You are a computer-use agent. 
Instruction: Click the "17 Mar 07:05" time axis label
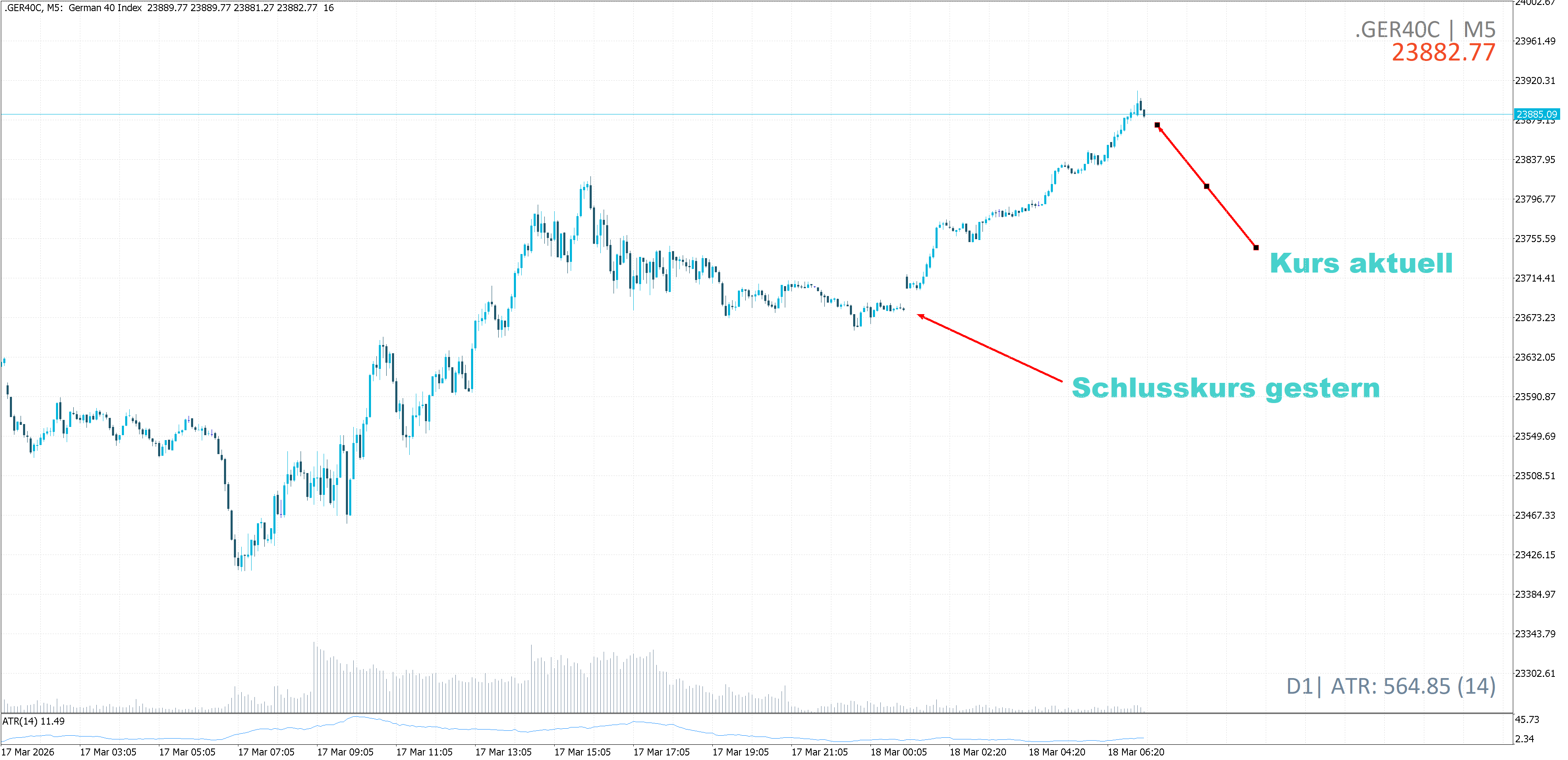(266, 752)
